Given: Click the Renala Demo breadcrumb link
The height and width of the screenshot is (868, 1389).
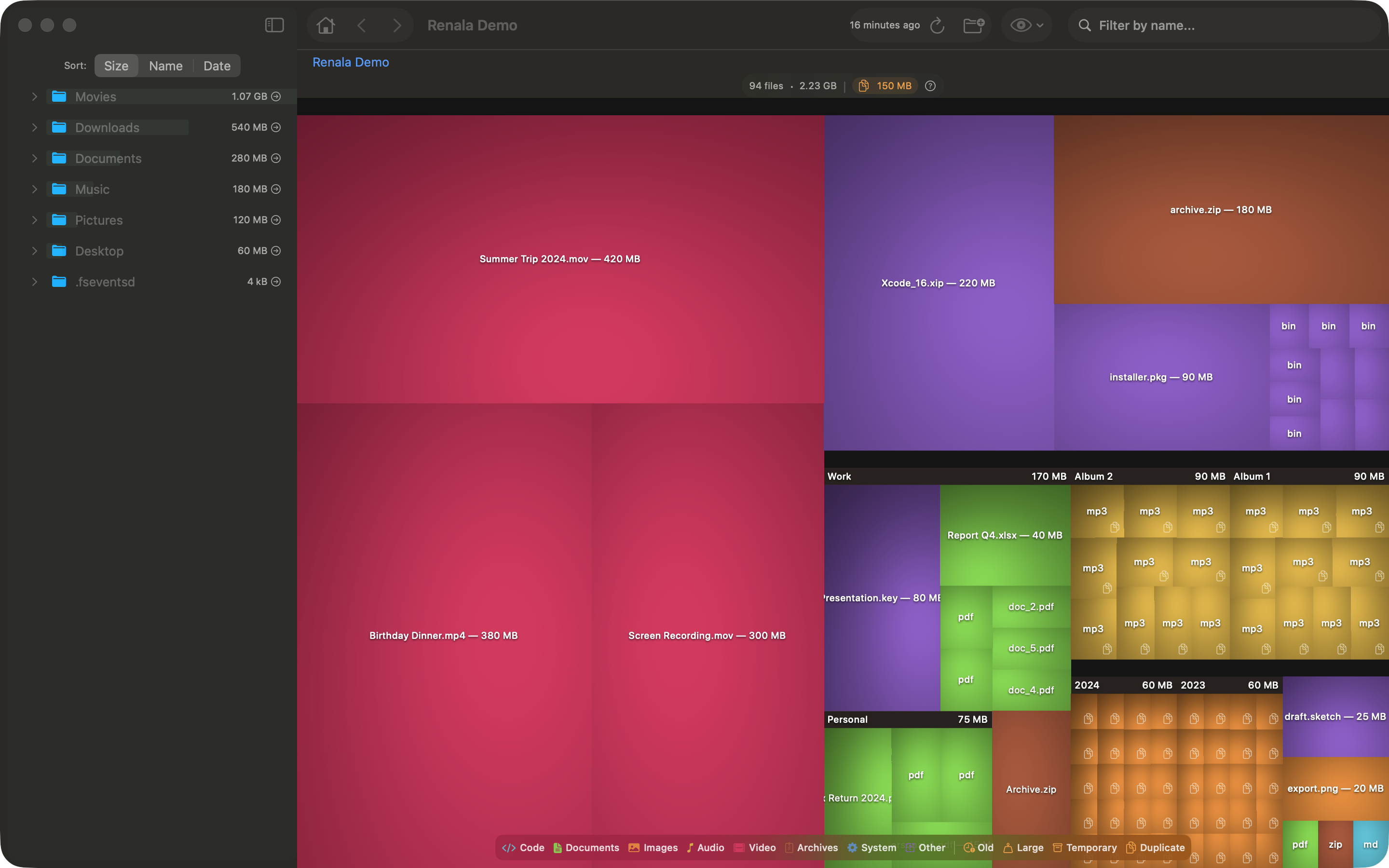Looking at the screenshot, I should [351, 62].
